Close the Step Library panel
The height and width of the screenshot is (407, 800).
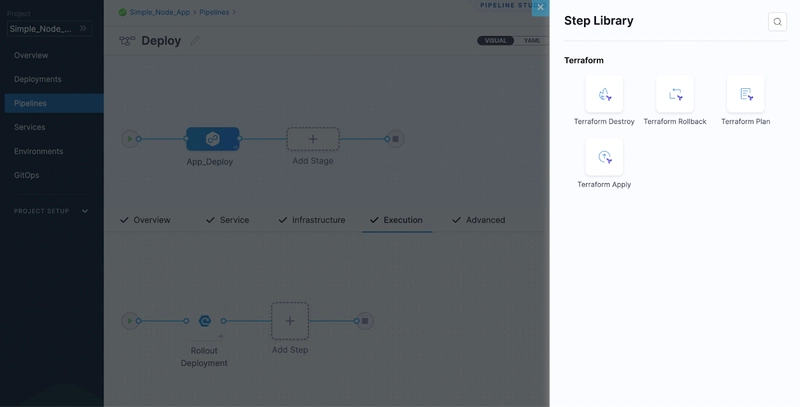pyautogui.click(x=540, y=7)
